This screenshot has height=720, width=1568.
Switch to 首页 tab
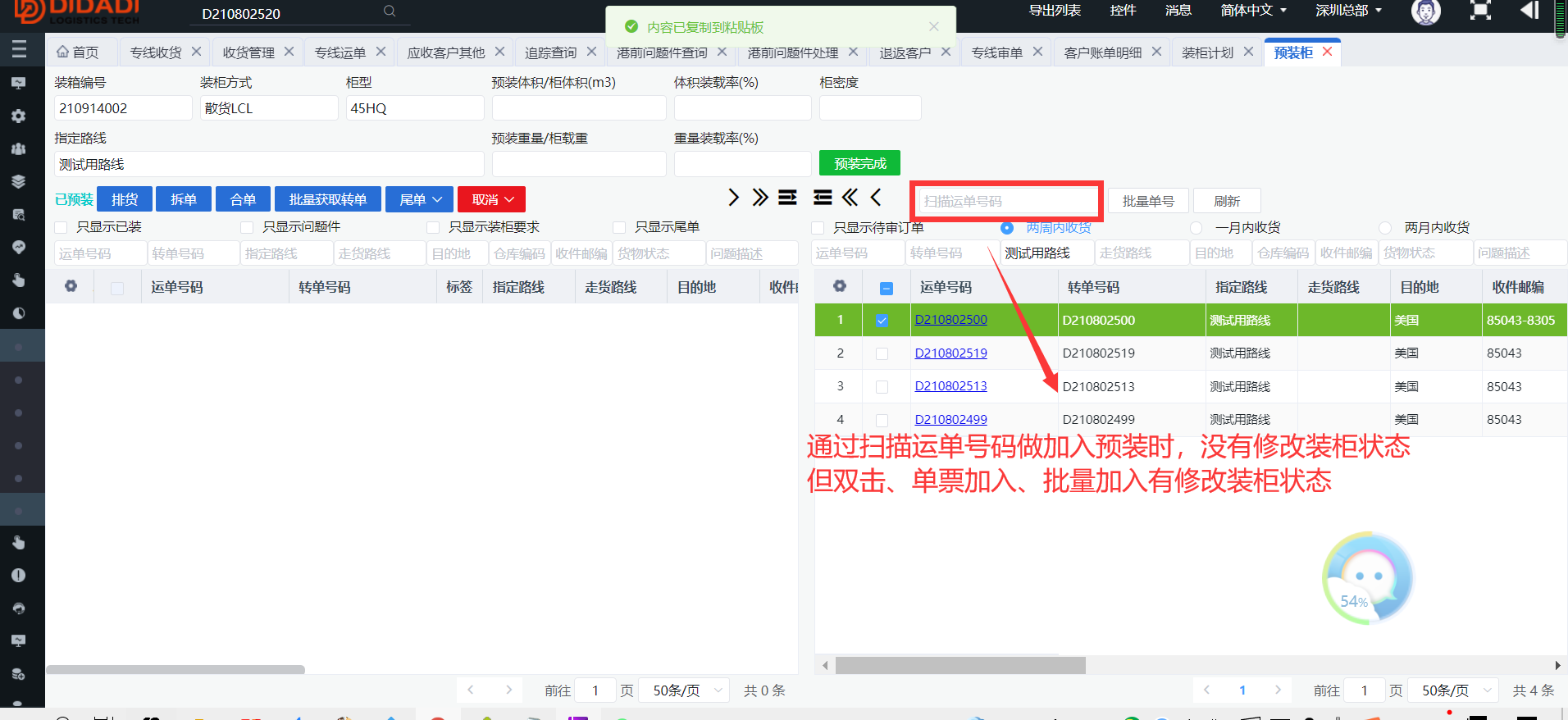pos(78,52)
